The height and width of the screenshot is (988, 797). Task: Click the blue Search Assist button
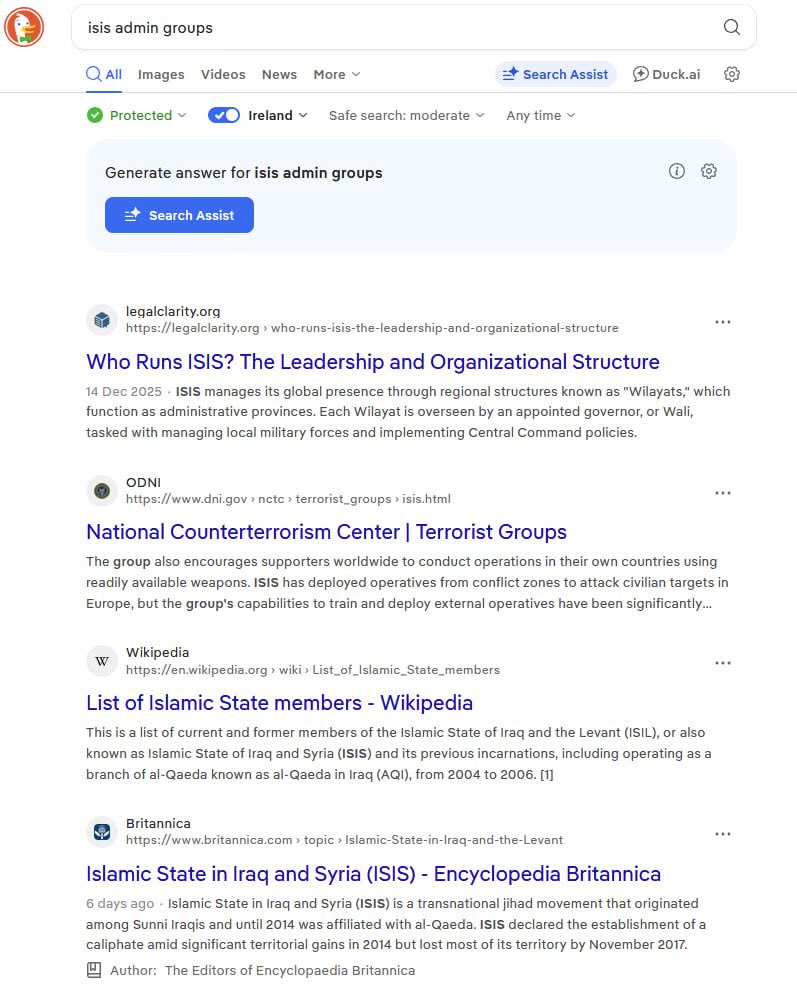pyautogui.click(x=179, y=215)
